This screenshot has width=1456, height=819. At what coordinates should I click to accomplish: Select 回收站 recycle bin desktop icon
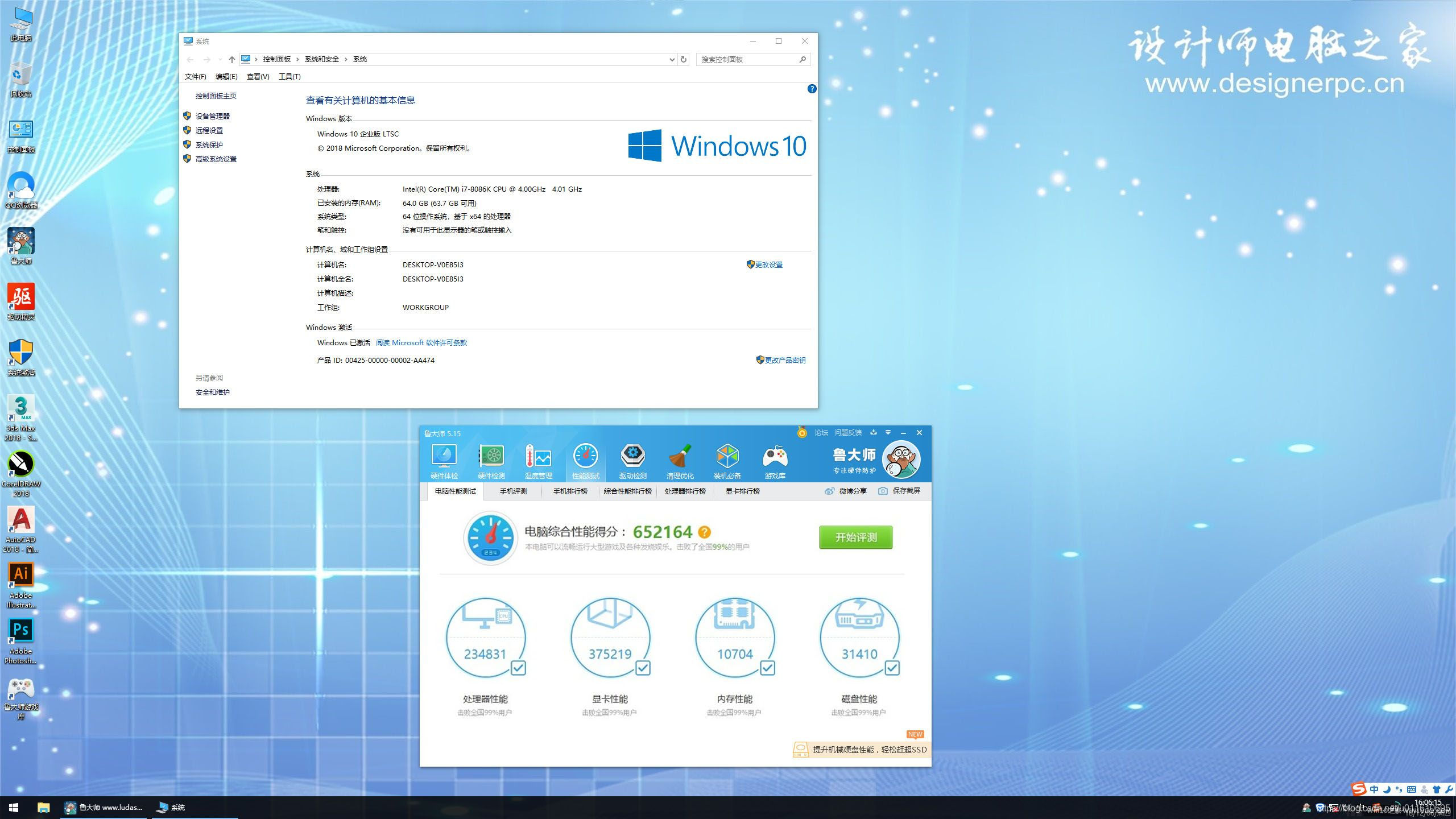(x=21, y=80)
